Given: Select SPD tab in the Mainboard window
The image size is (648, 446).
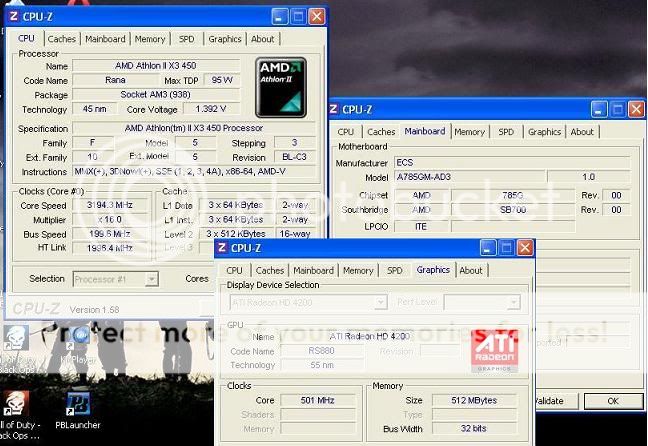Looking at the screenshot, I should 506,132.
